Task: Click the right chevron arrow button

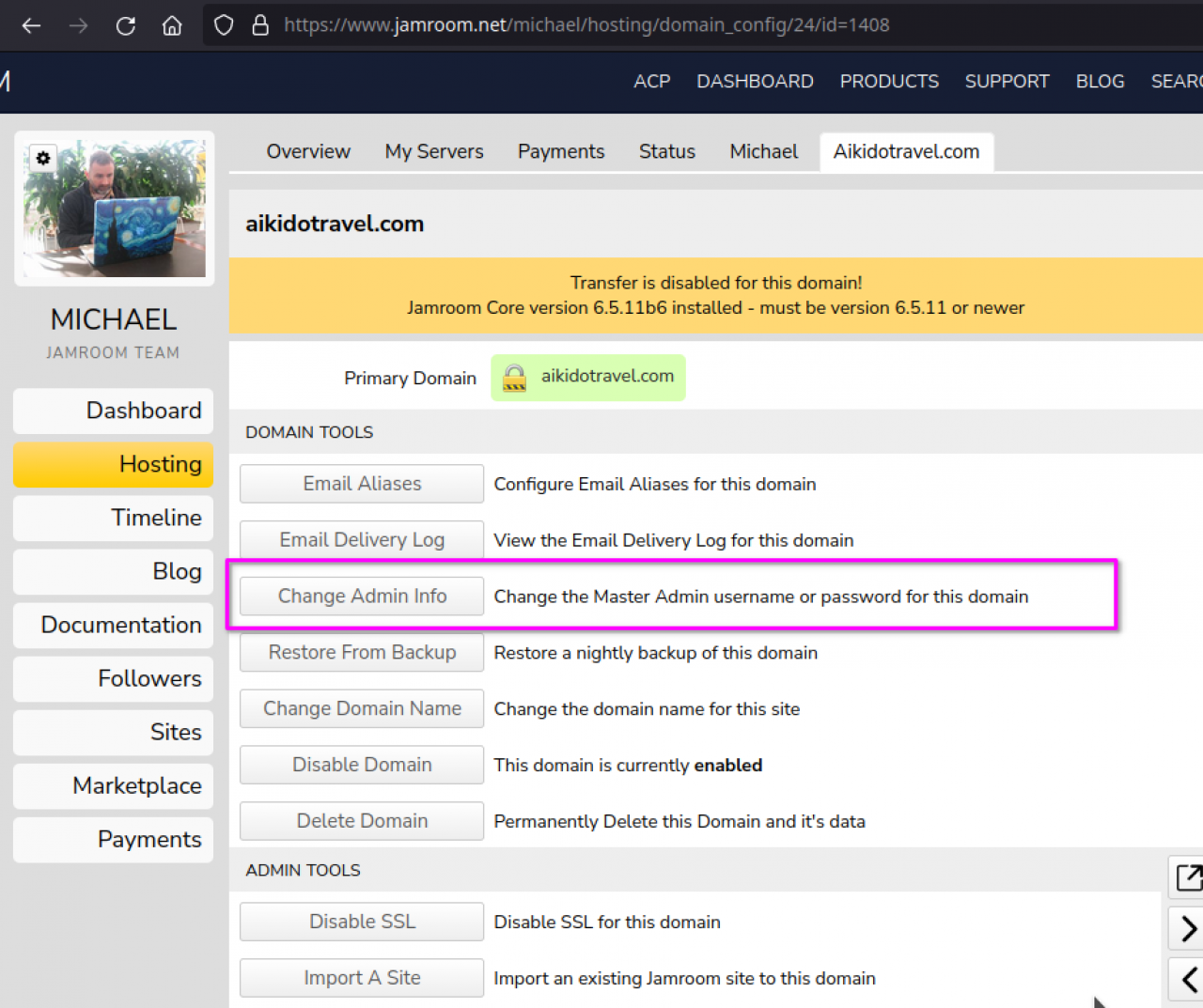Action: click(1188, 928)
